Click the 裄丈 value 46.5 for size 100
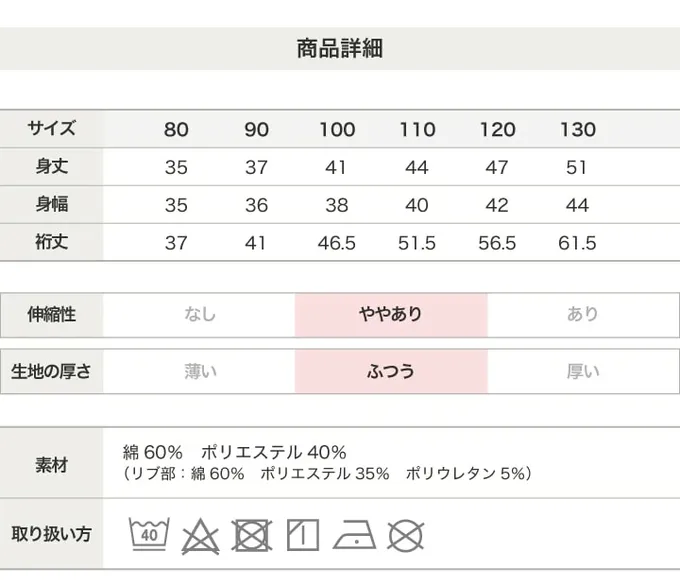This screenshot has height=586, width=680. [337, 243]
